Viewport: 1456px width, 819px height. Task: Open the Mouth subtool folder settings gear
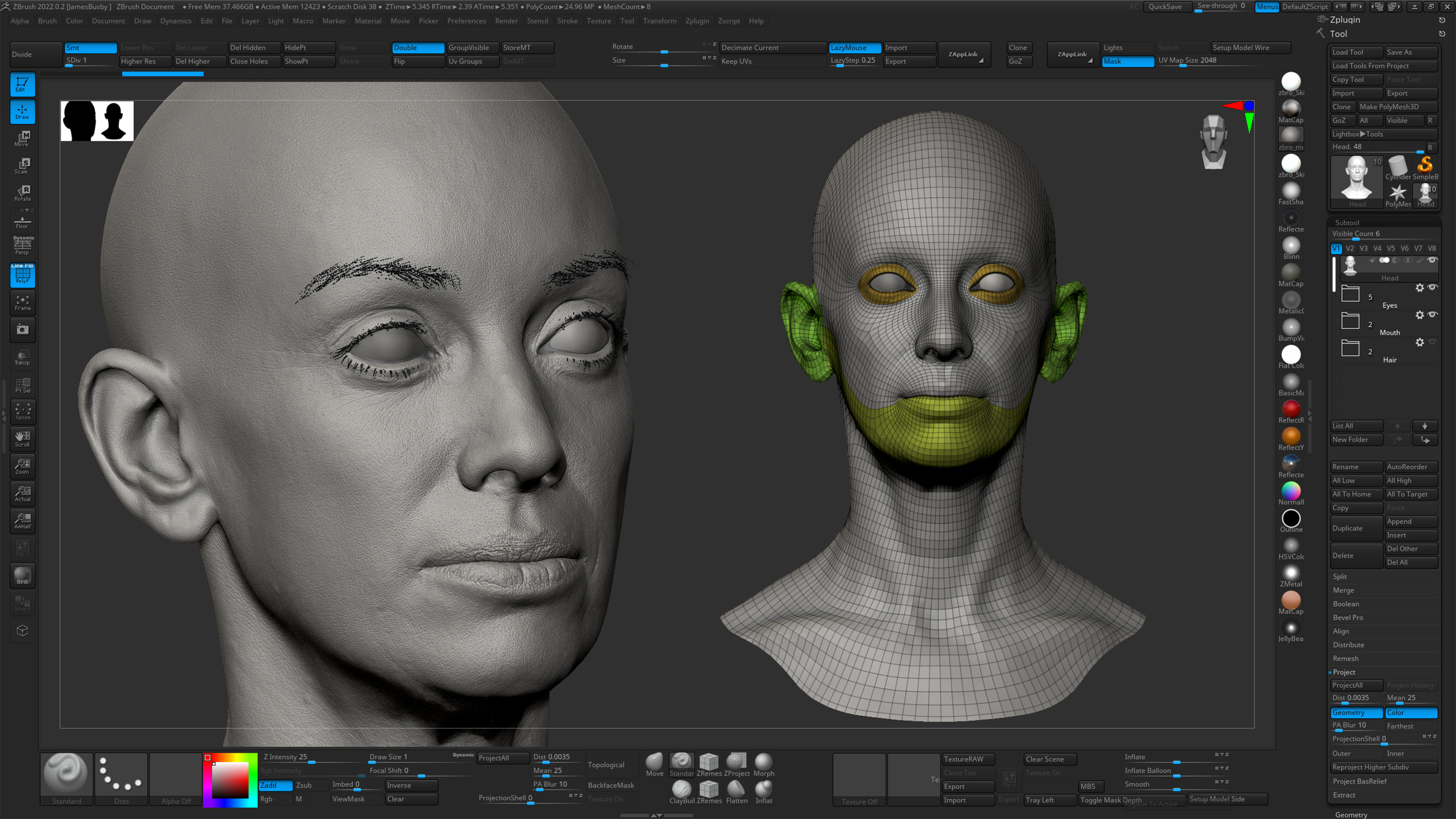tap(1421, 315)
